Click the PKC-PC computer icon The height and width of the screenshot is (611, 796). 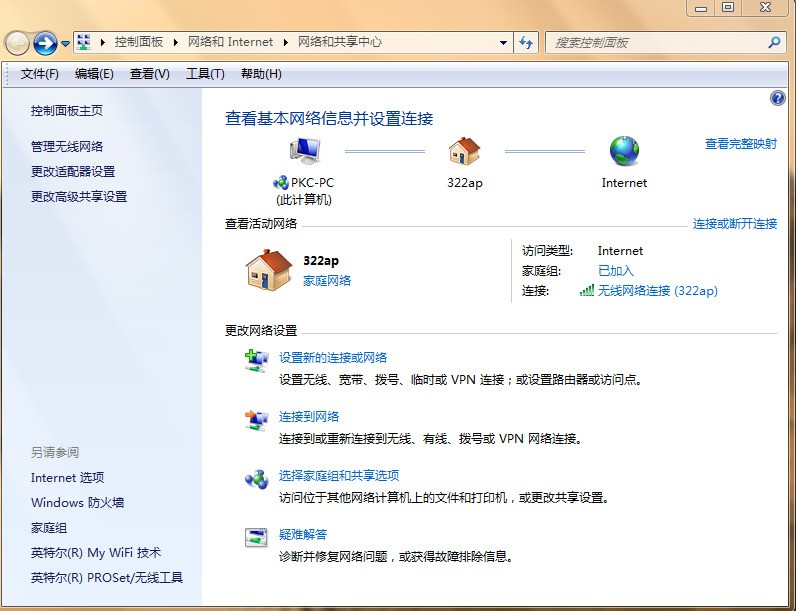(304, 151)
